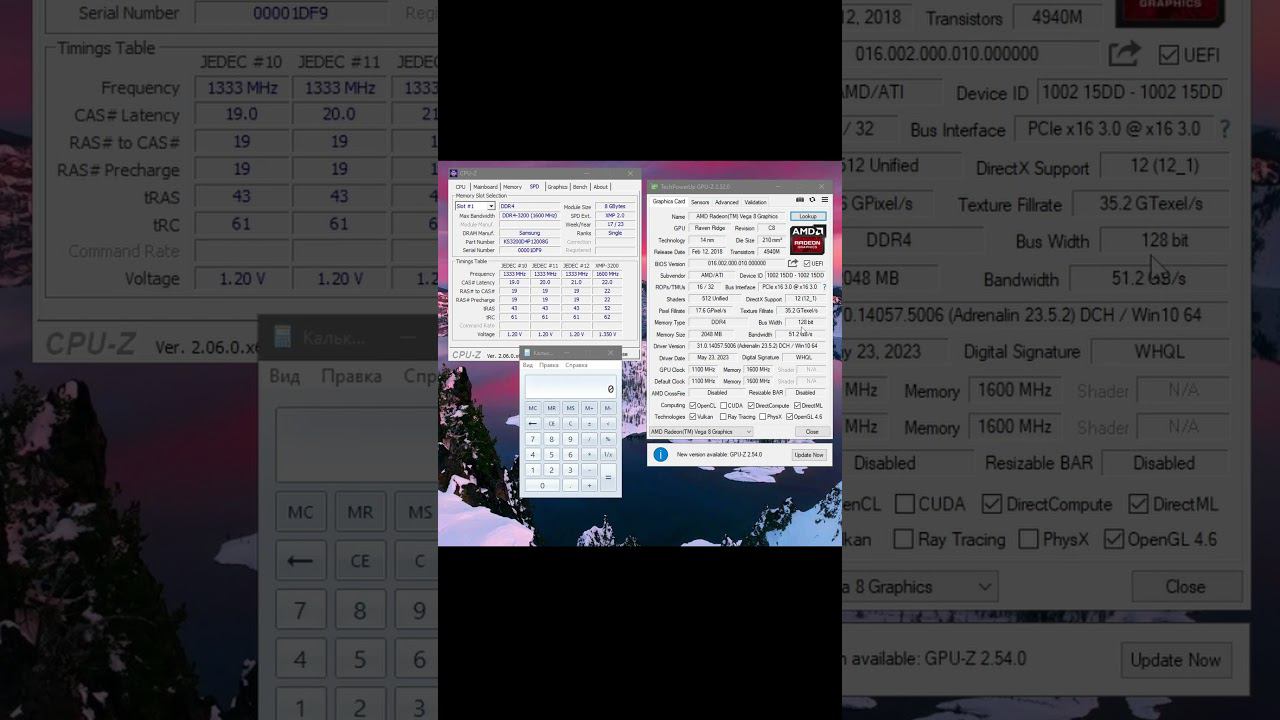This screenshot has height=720, width=1280.
Task: Click the Module Size value 8 GBytes
Action: click(615, 206)
